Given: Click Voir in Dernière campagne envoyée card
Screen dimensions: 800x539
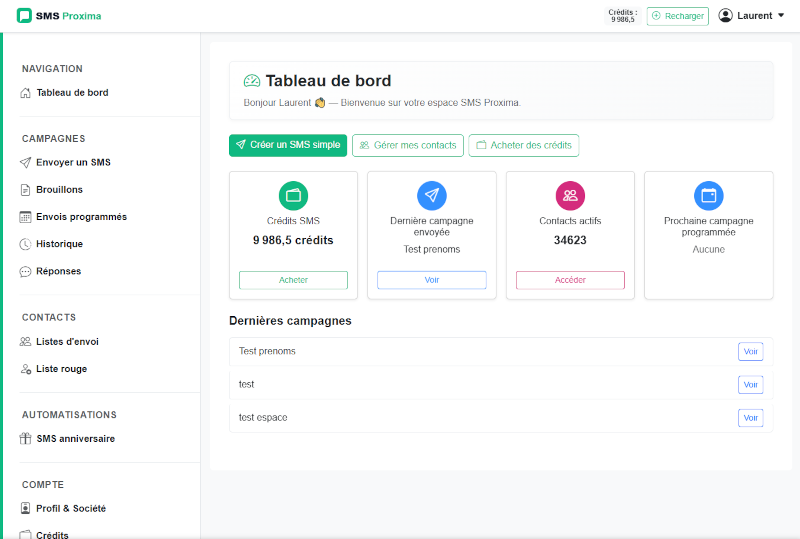Looking at the screenshot, I should point(432,280).
